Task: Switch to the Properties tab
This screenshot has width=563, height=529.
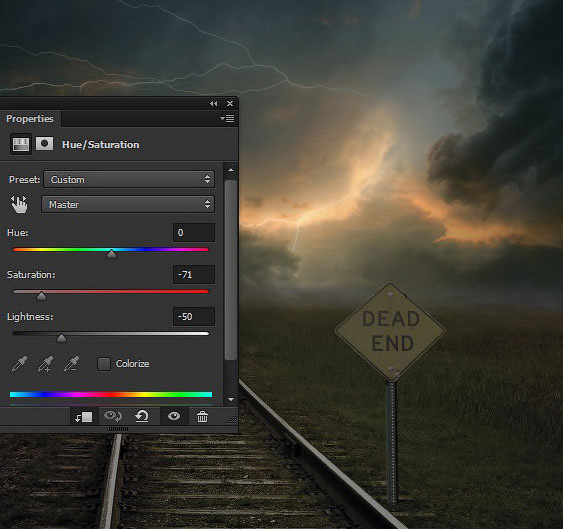Action: 30,119
